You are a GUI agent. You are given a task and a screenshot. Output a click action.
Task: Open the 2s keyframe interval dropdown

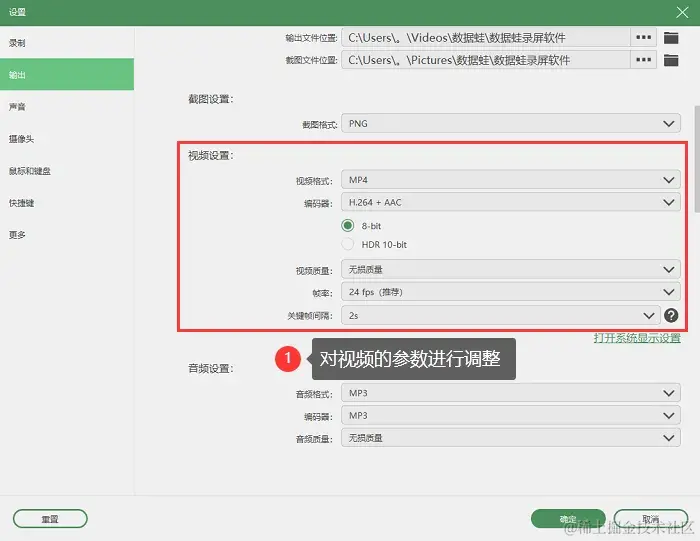coord(500,316)
